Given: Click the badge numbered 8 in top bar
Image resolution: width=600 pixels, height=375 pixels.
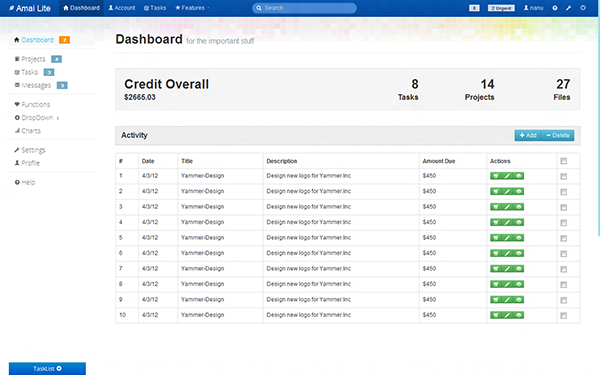Looking at the screenshot, I should [474, 8].
